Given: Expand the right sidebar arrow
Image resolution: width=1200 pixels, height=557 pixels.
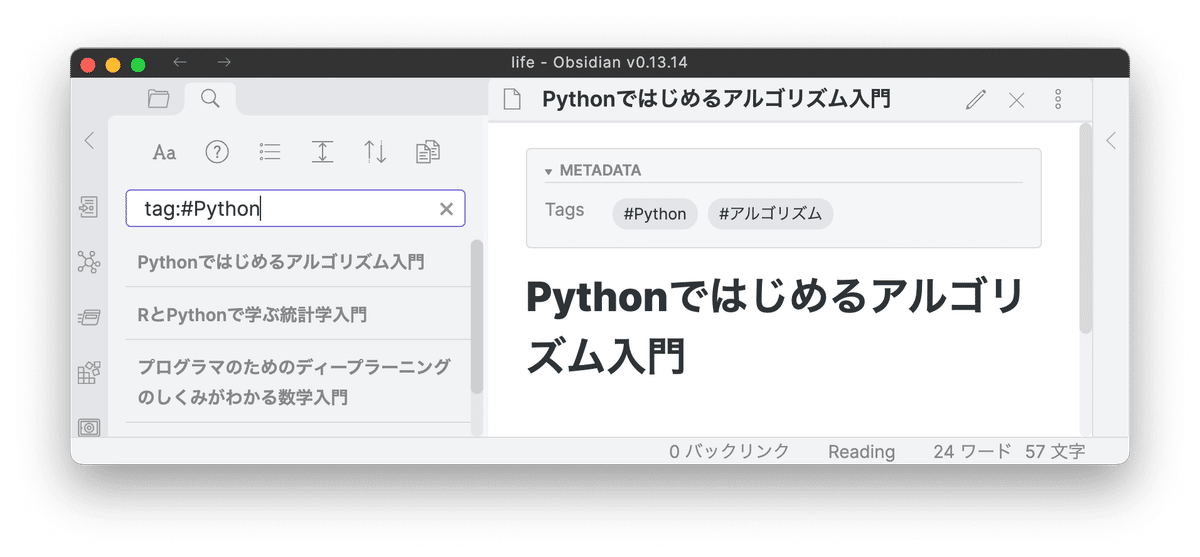Looking at the screenshot, I should (x=1111, y=141).
